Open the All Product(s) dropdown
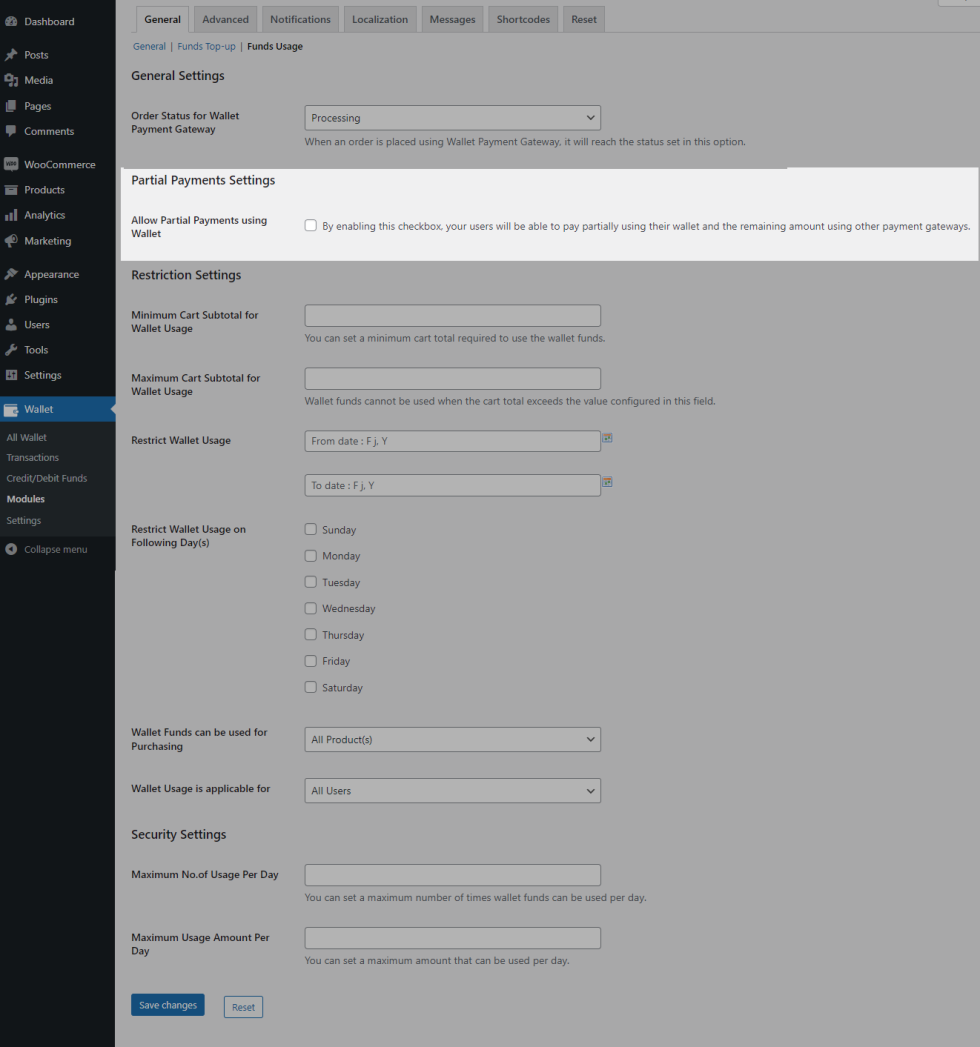The image size is (980, 1047). 453,739
